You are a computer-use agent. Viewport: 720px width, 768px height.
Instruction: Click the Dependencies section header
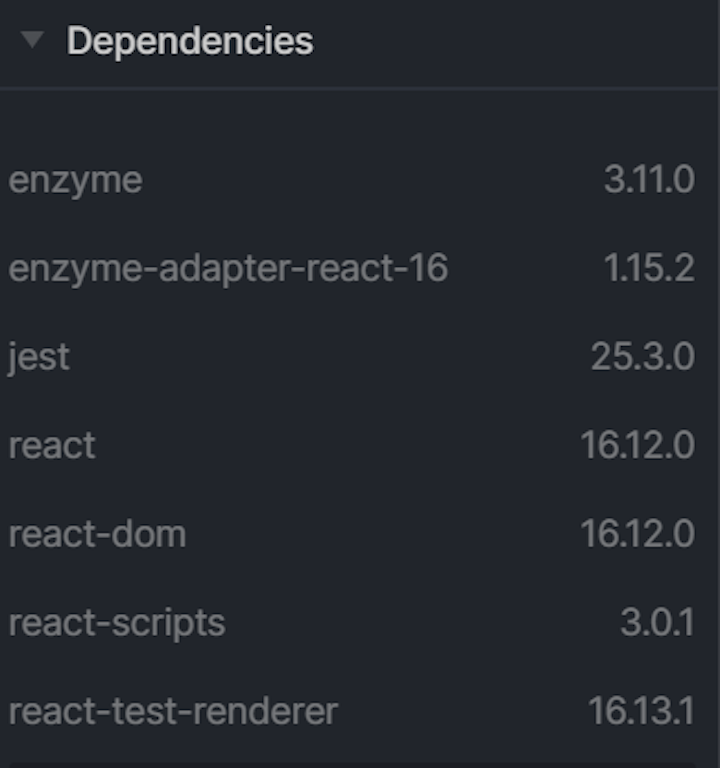point(190,41)
